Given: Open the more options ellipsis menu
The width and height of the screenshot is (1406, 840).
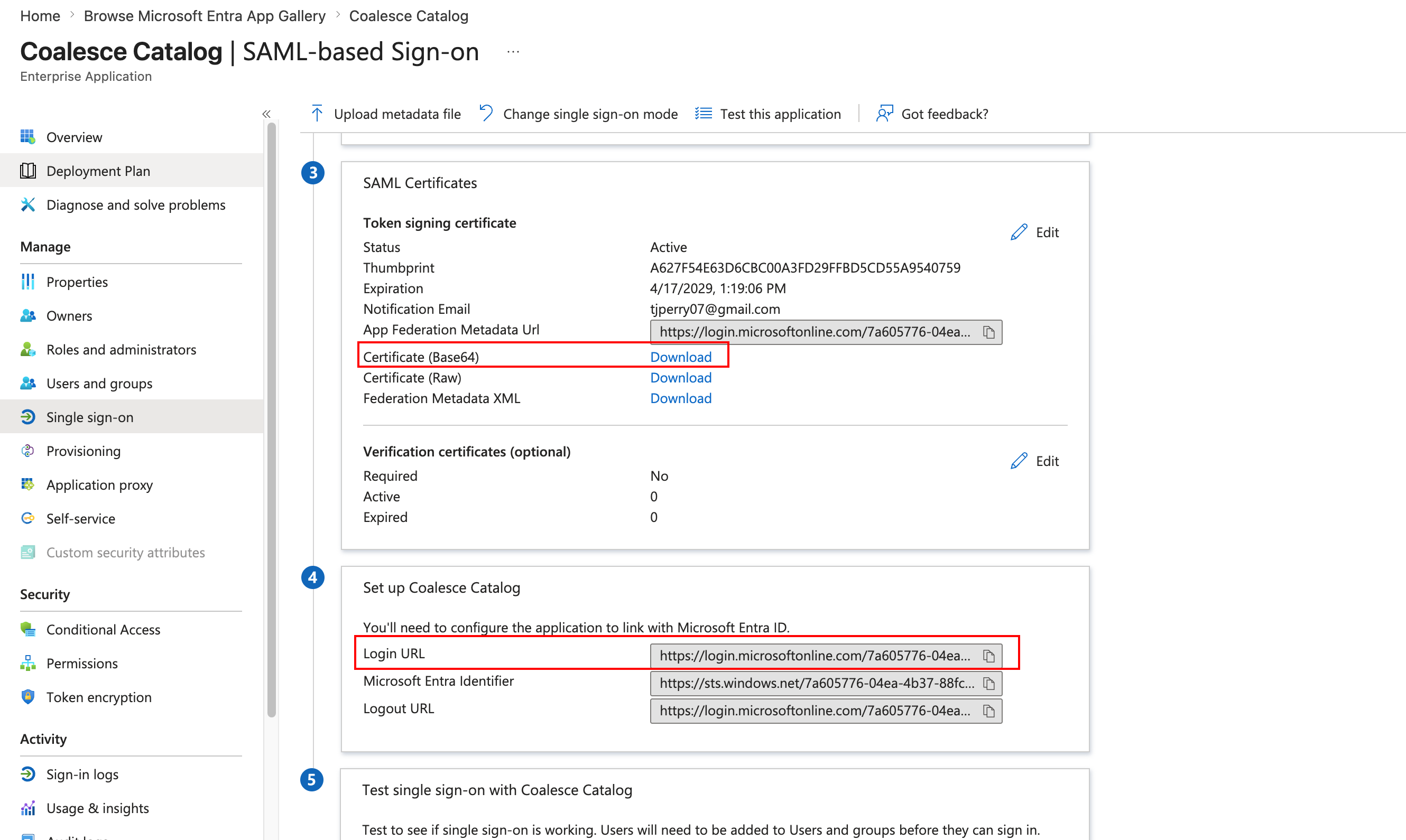Looking at the screenshot, I should click(x=513, y=52).
